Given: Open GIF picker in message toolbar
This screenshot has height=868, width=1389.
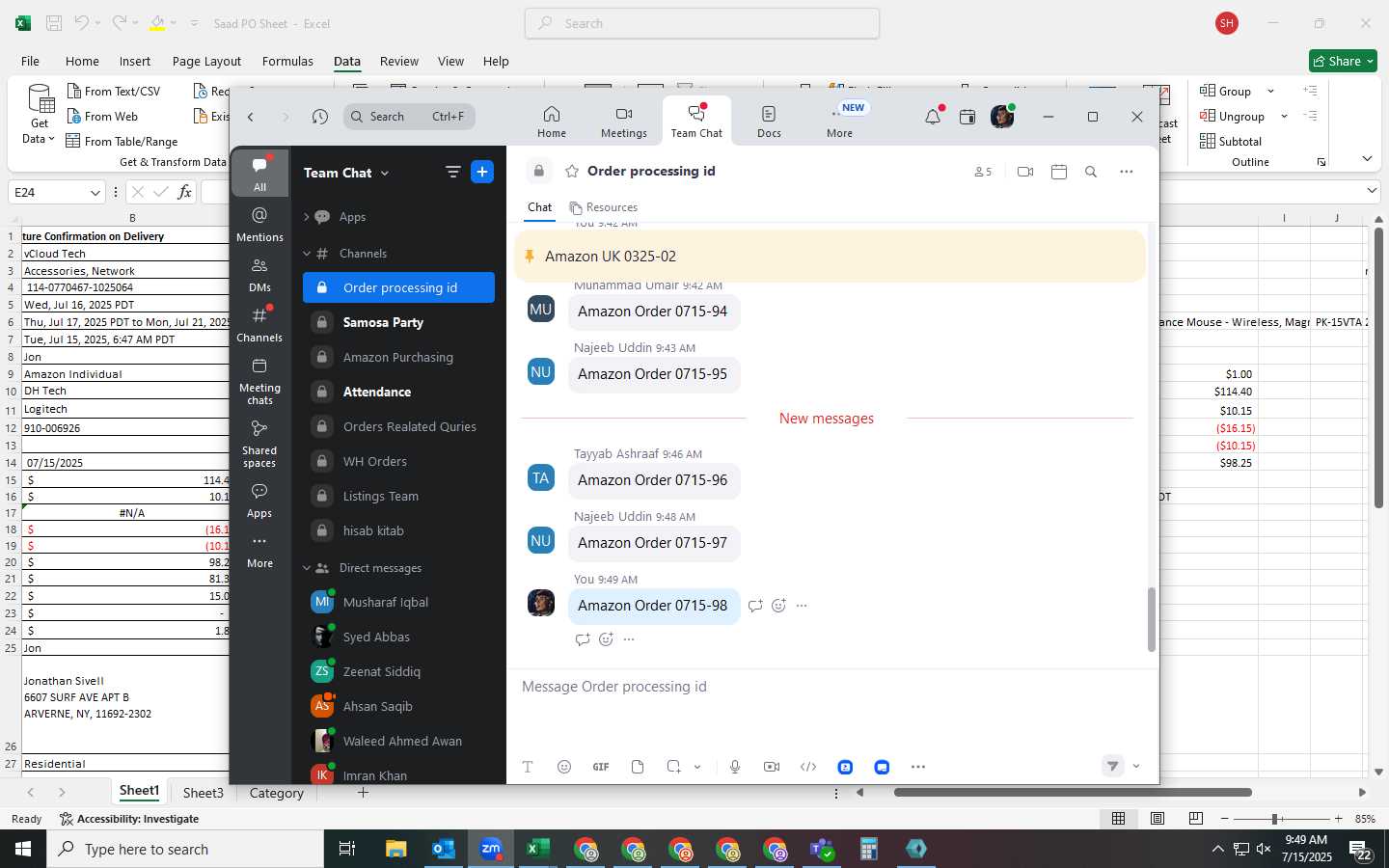Looking at the screenshot, I should click(x=601, y=767).
